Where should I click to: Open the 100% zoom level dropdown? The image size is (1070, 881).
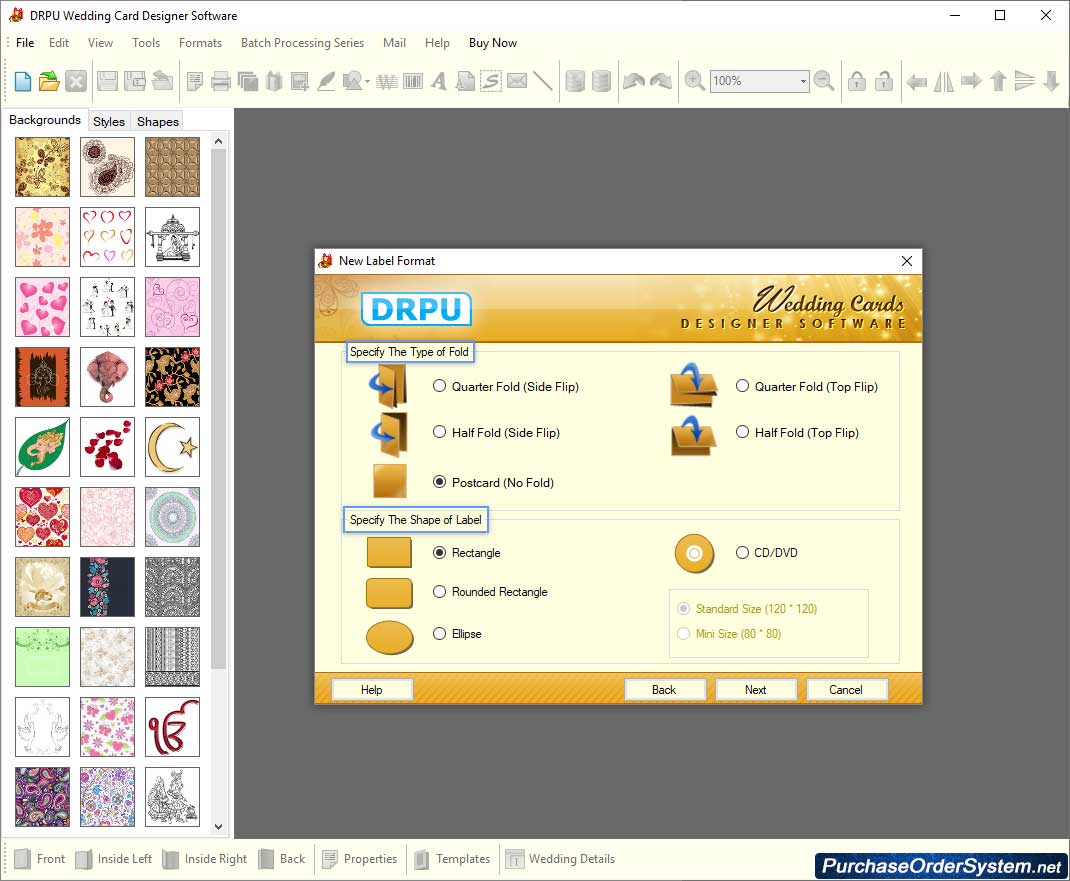click(x=803, y=81)
